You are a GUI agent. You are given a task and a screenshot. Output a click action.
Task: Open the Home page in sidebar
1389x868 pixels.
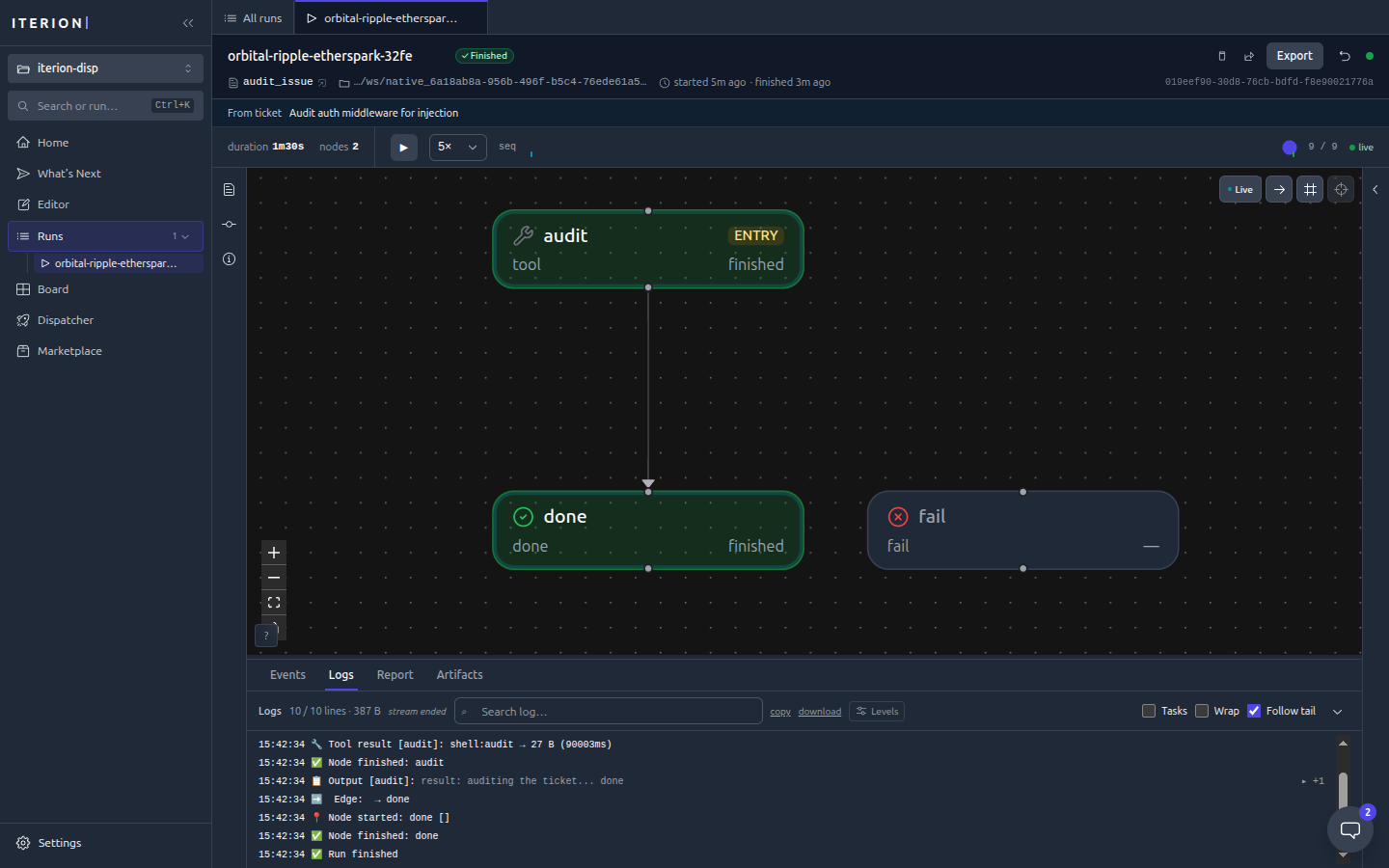pyautogui.click(x=105, y=143)
